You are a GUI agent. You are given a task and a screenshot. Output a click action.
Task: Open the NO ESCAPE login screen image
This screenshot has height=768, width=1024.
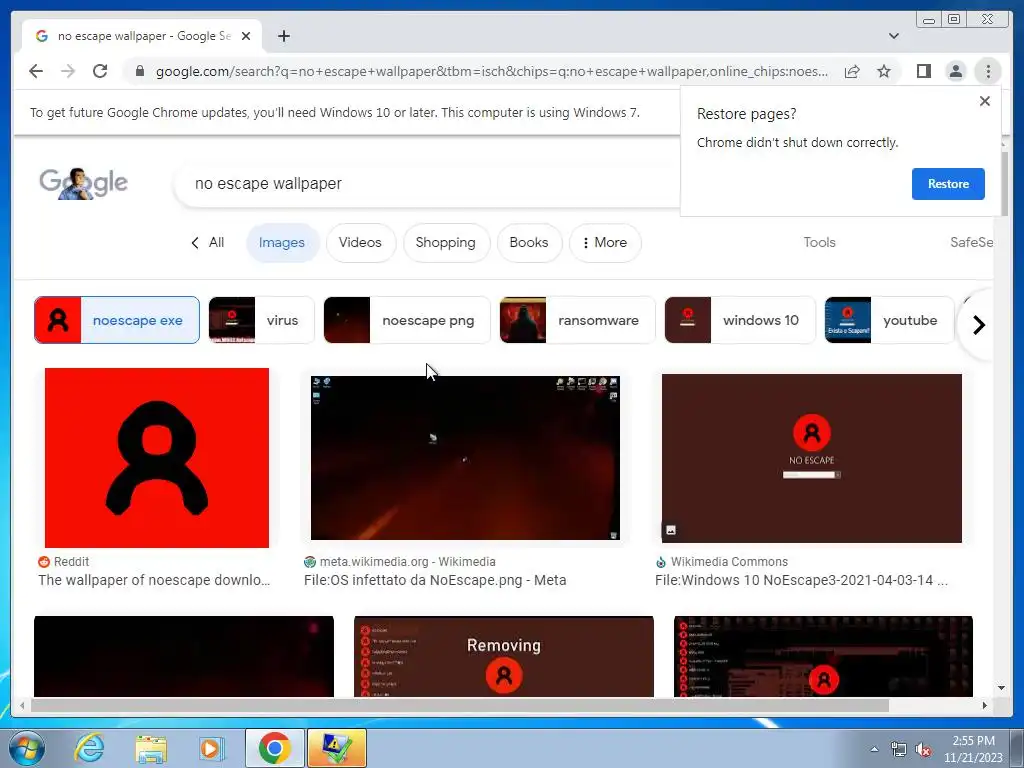pyautogui.click(x=812, y=458)
